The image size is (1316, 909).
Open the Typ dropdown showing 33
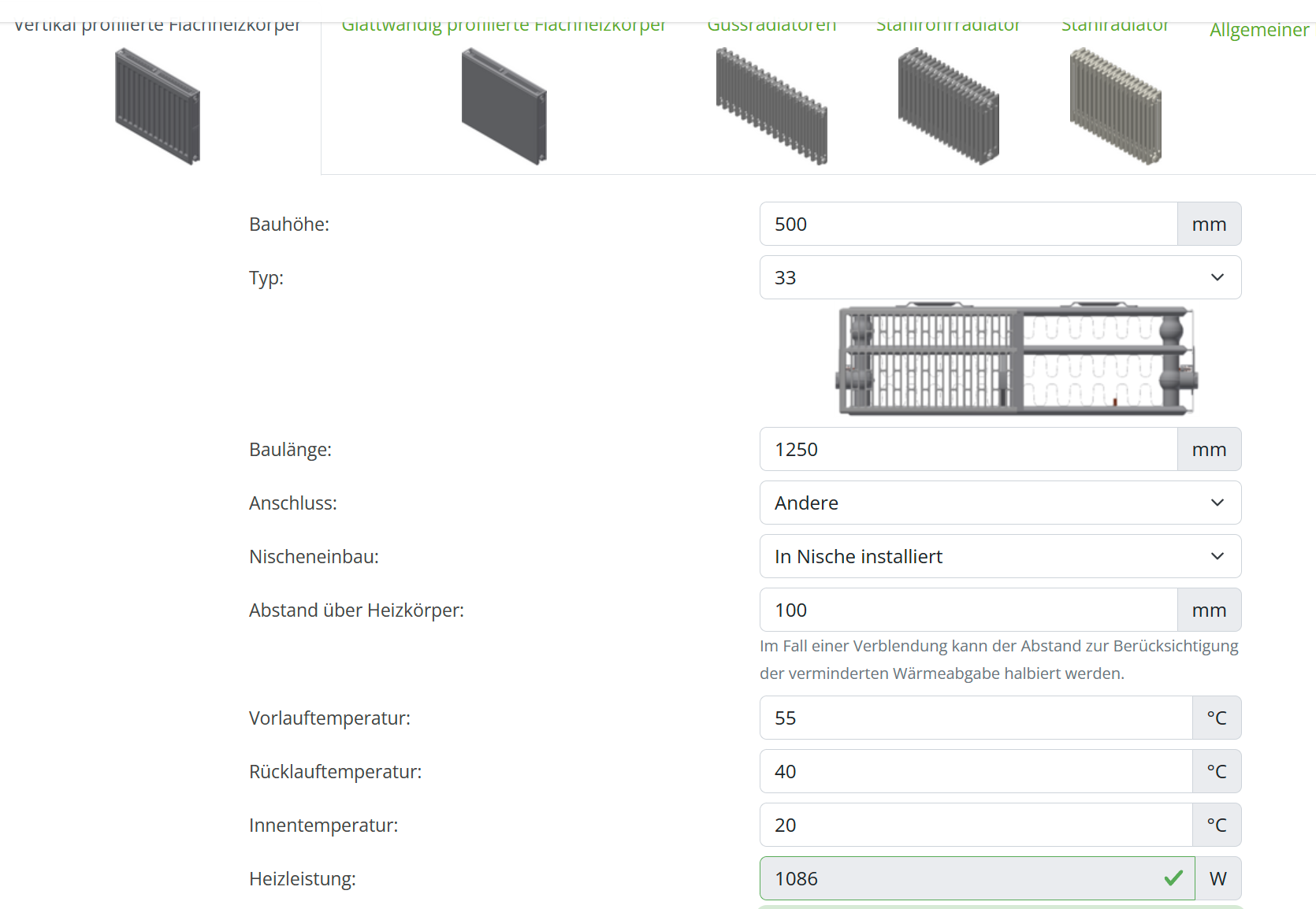pos(1000,277)
